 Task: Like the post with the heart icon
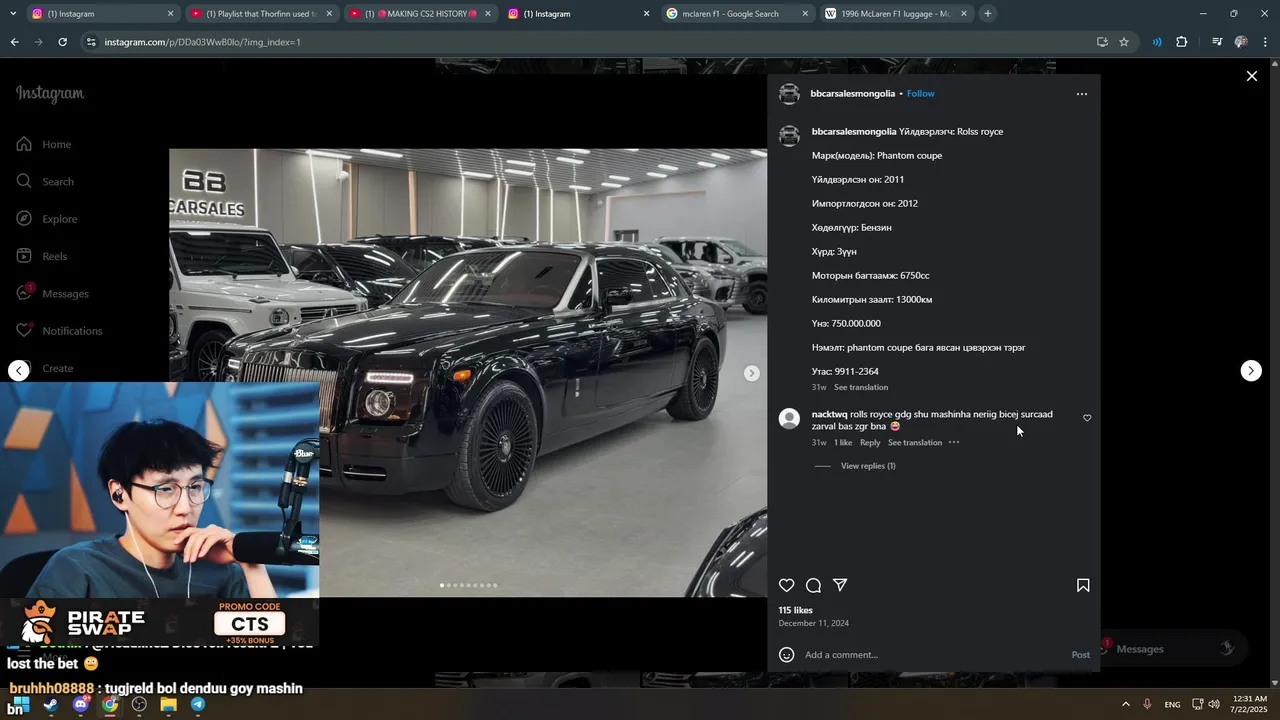click(x=787, y=586)
